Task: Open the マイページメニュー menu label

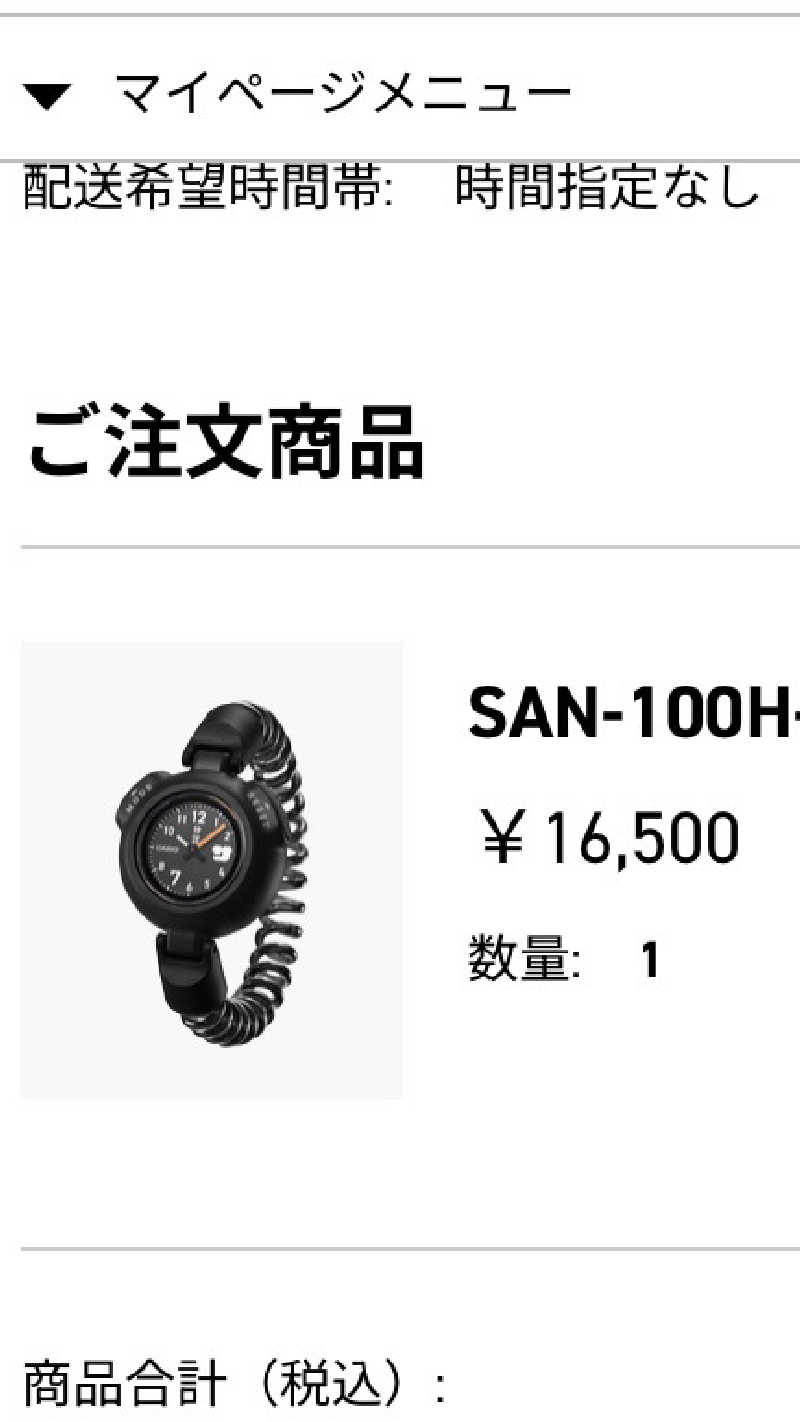Action: [x=342, y=96]
